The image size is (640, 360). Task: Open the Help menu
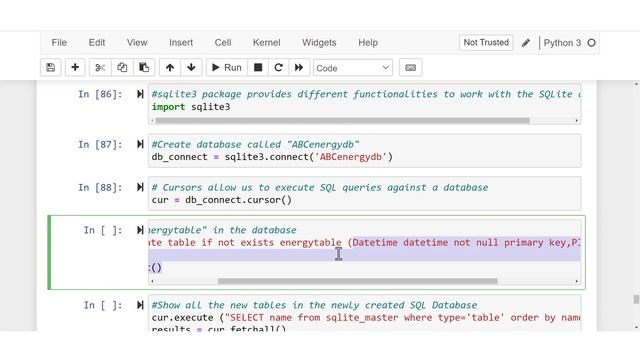(368, 42)
